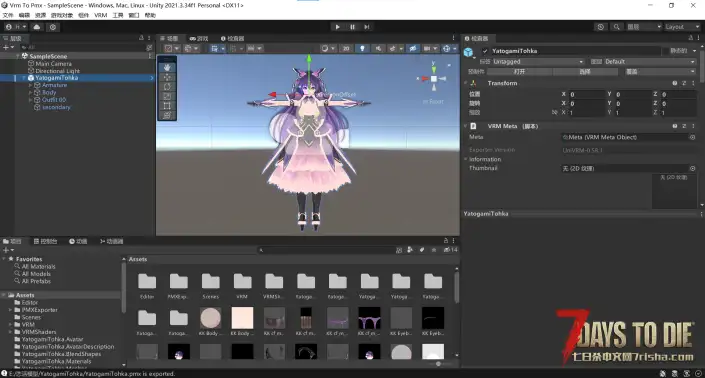Open version control settings icon in top toolbar
Viewport: 705px width, 378px height.
pos(53,27)
